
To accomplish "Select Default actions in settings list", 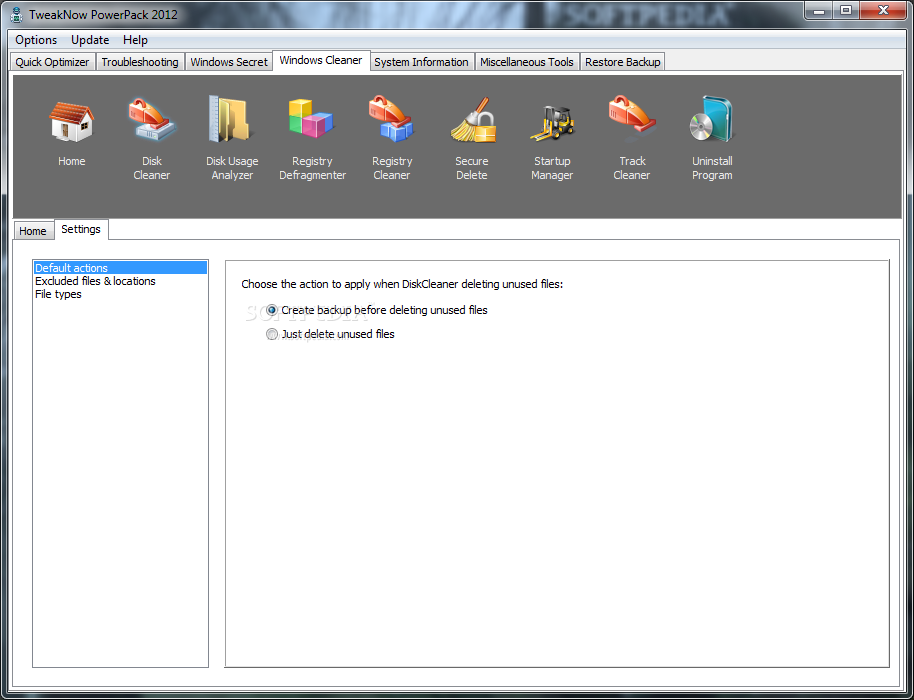I will [120, 268].
